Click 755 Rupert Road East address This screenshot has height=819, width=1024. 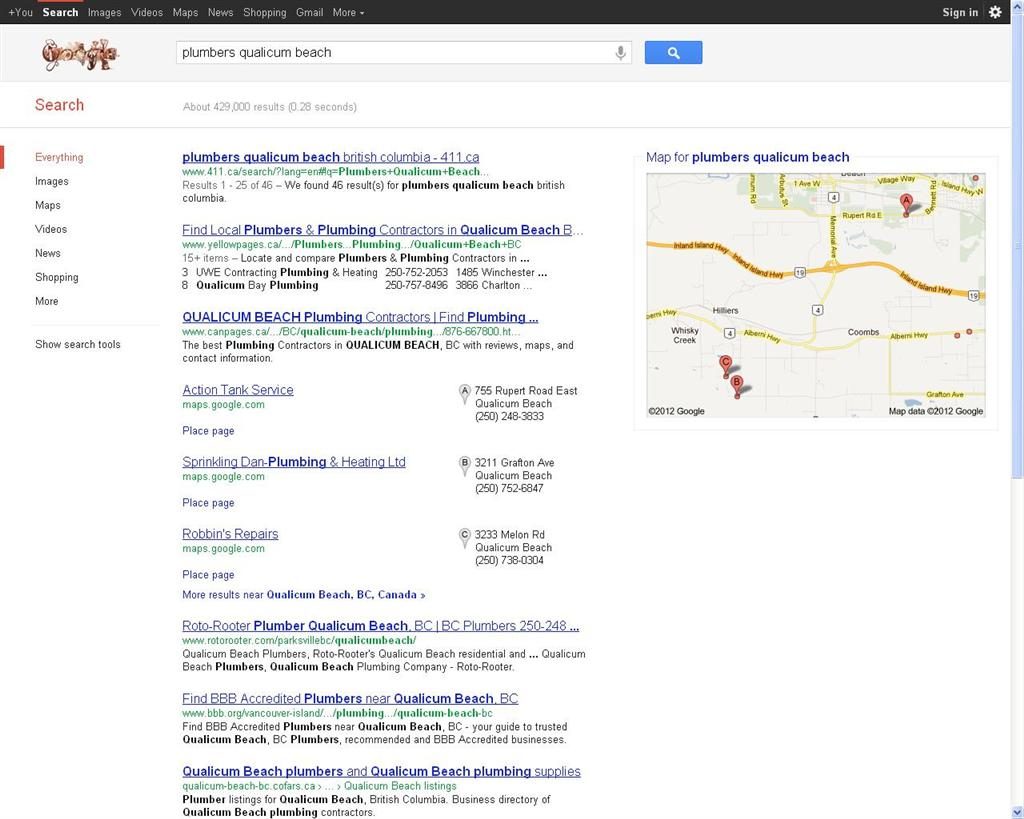(x=526, y=391)
